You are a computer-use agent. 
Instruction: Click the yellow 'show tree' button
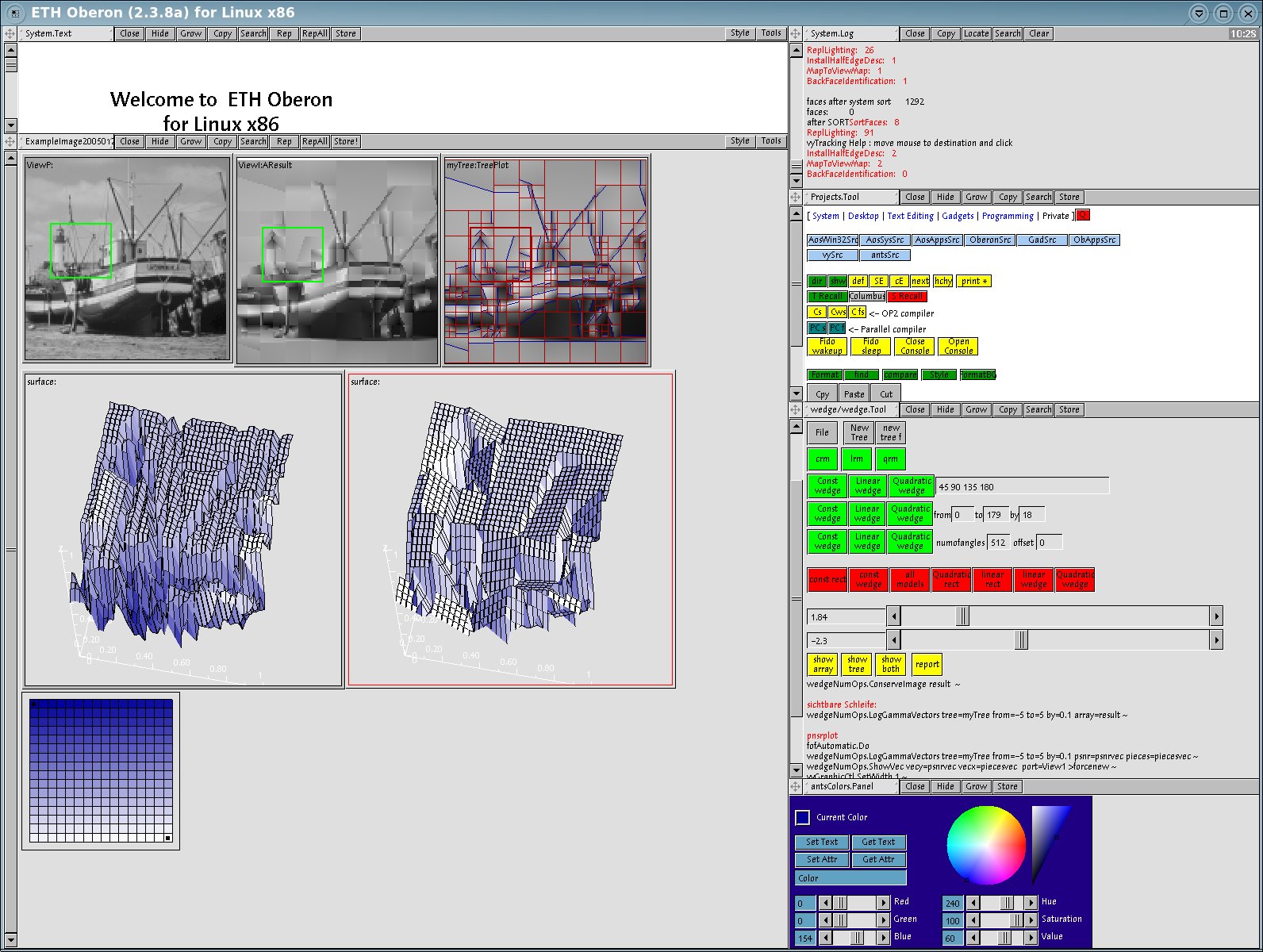pos(857,664)
